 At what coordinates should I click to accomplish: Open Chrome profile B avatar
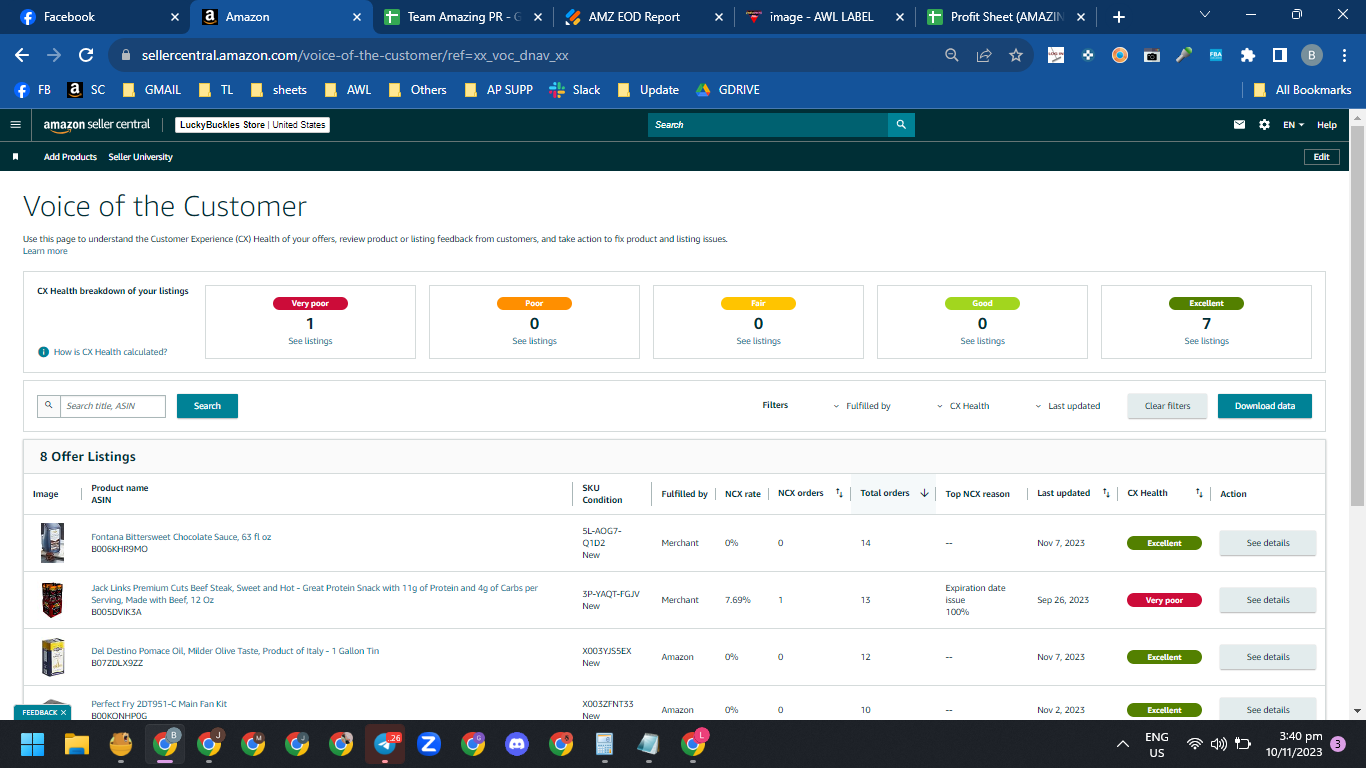1312,55
